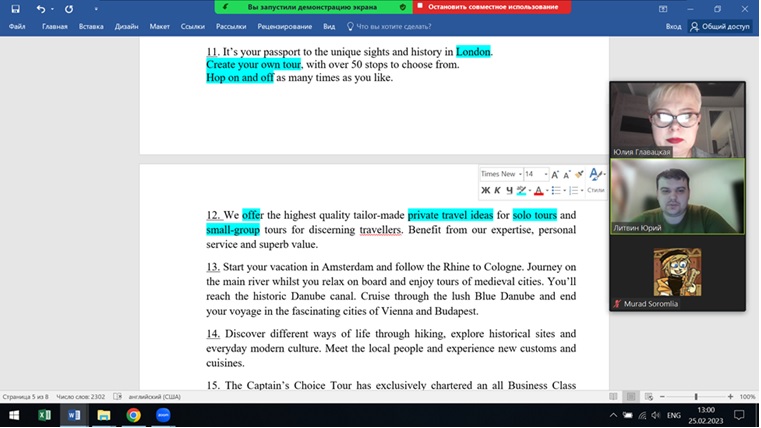The width and height of the screenshot is (761, 428).
Task: Switch to the Рецензирование tab
Action: [x=284, y=27]
